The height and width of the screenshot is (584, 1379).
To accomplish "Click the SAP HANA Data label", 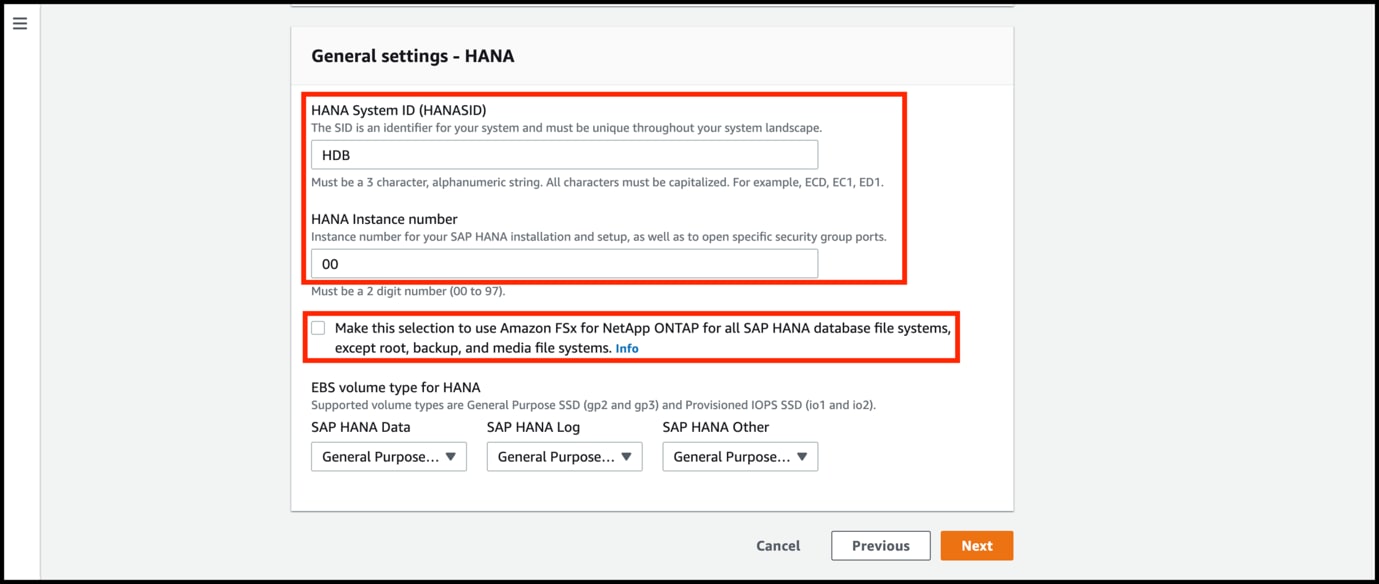I will pos(360,427).
